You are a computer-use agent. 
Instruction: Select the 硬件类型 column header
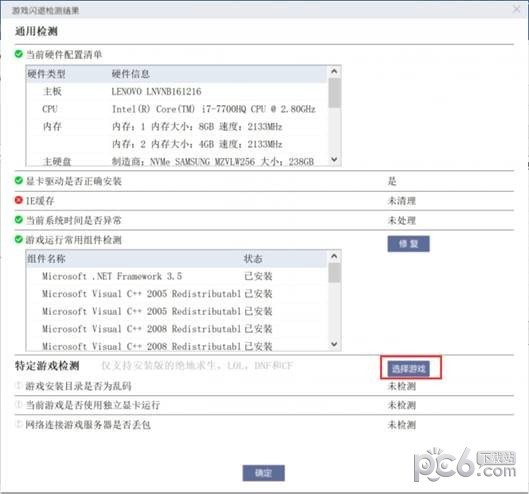click(47, 74)
